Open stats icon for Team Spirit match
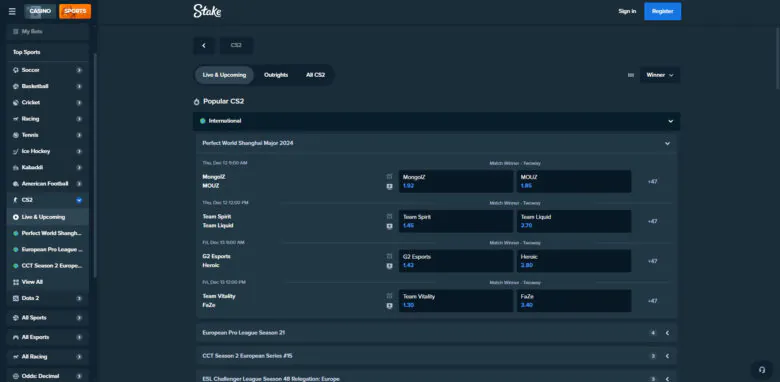The height and width of the screenshot is (382, 780). point(389,216)
